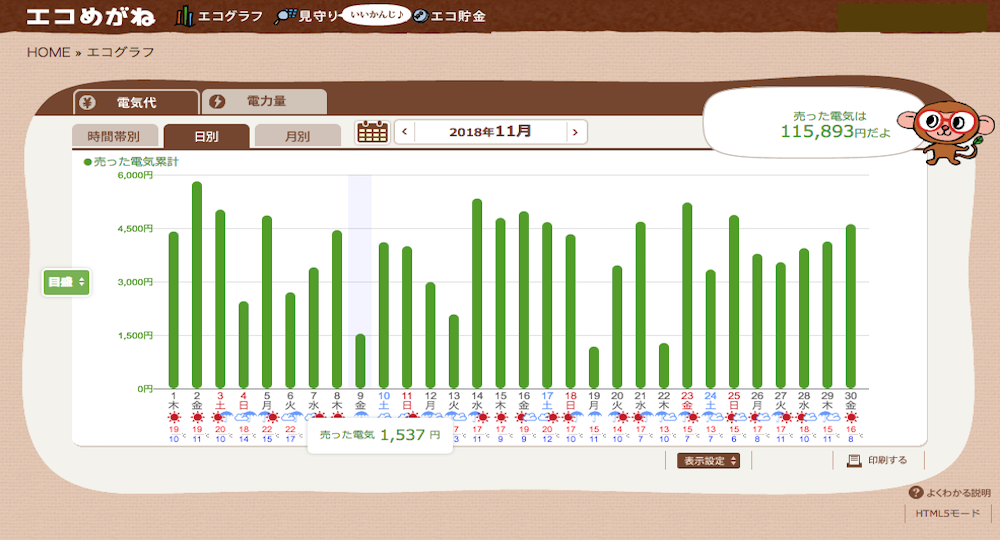Click the 4,500円 axis label
This screenshot has height=540, width=1000.
coord(135,228)
